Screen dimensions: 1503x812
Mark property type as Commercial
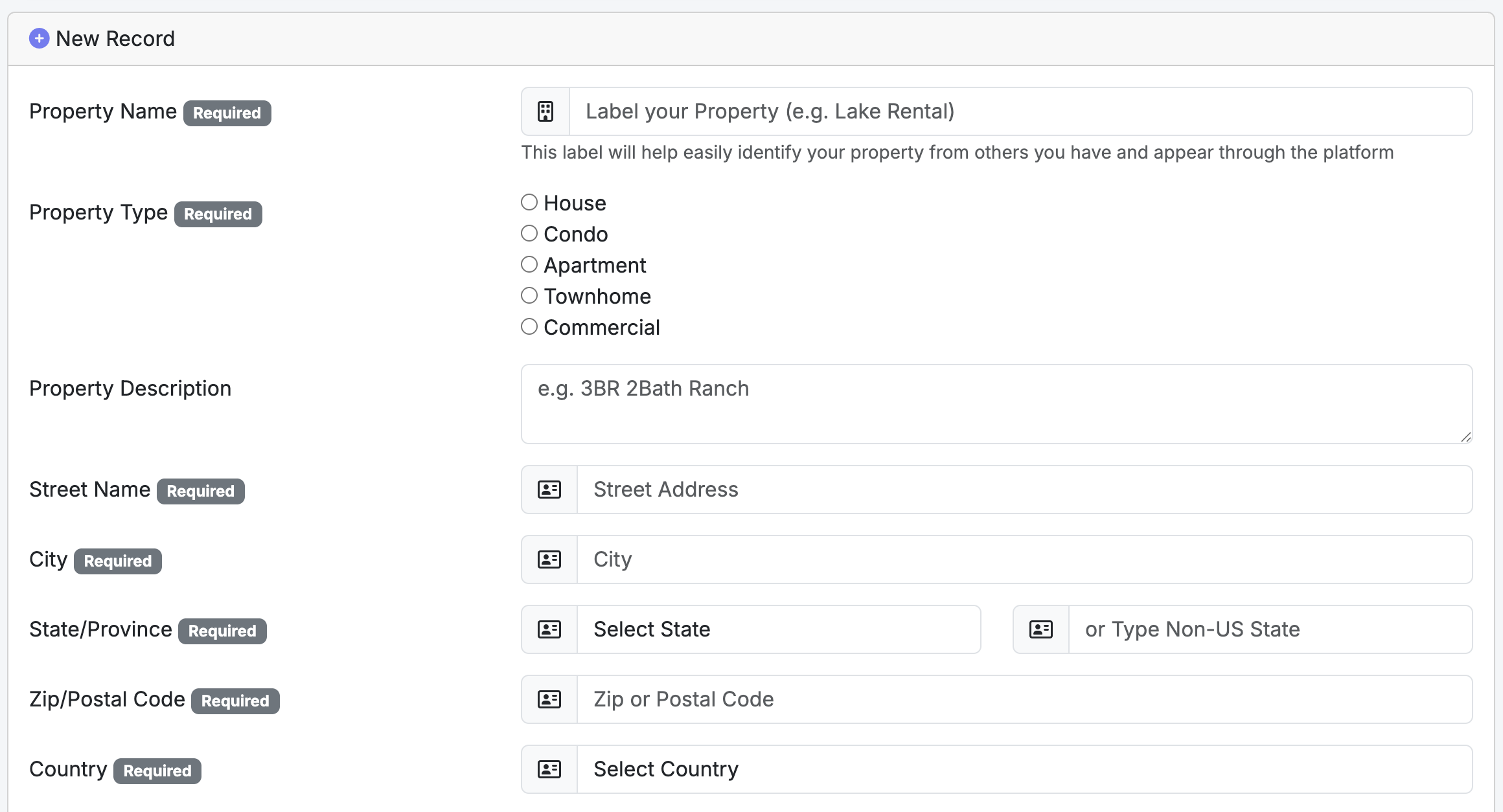[529, 327]
